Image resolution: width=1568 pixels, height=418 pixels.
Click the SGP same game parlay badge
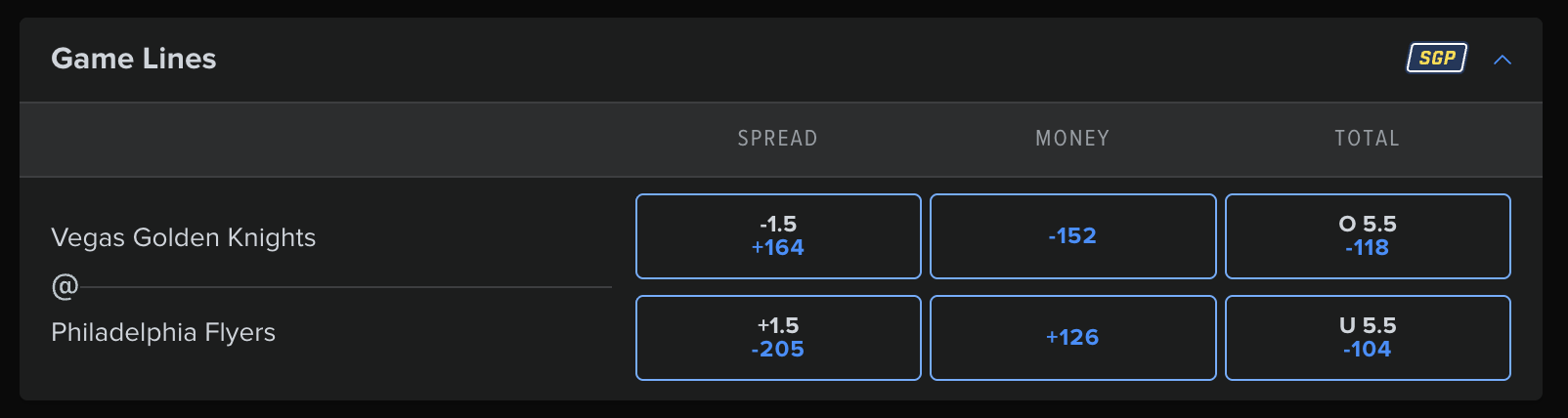point(1436,59)
